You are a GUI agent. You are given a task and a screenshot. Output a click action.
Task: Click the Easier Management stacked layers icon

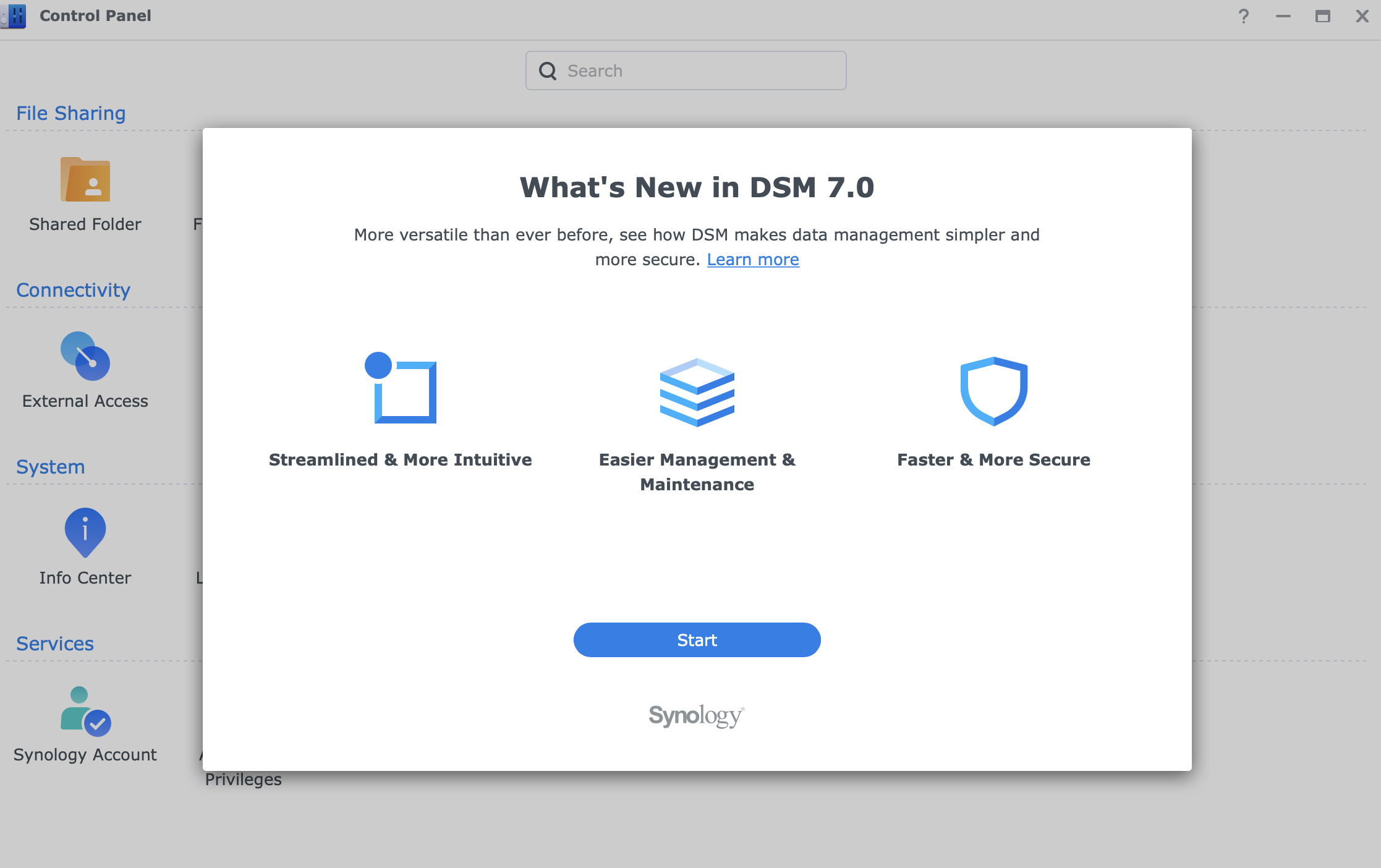697,392
